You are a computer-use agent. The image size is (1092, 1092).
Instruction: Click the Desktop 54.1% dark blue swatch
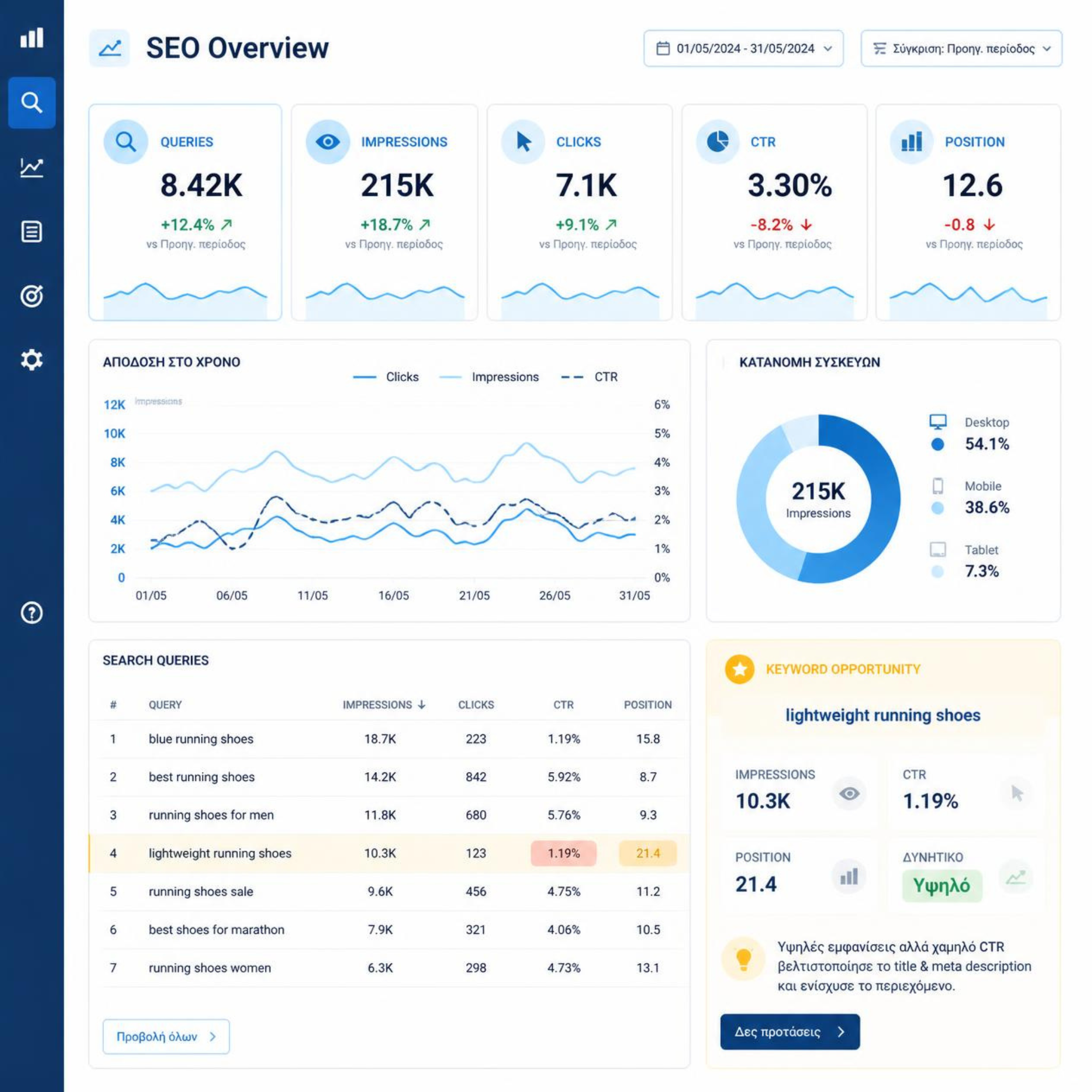coord(937,444)
